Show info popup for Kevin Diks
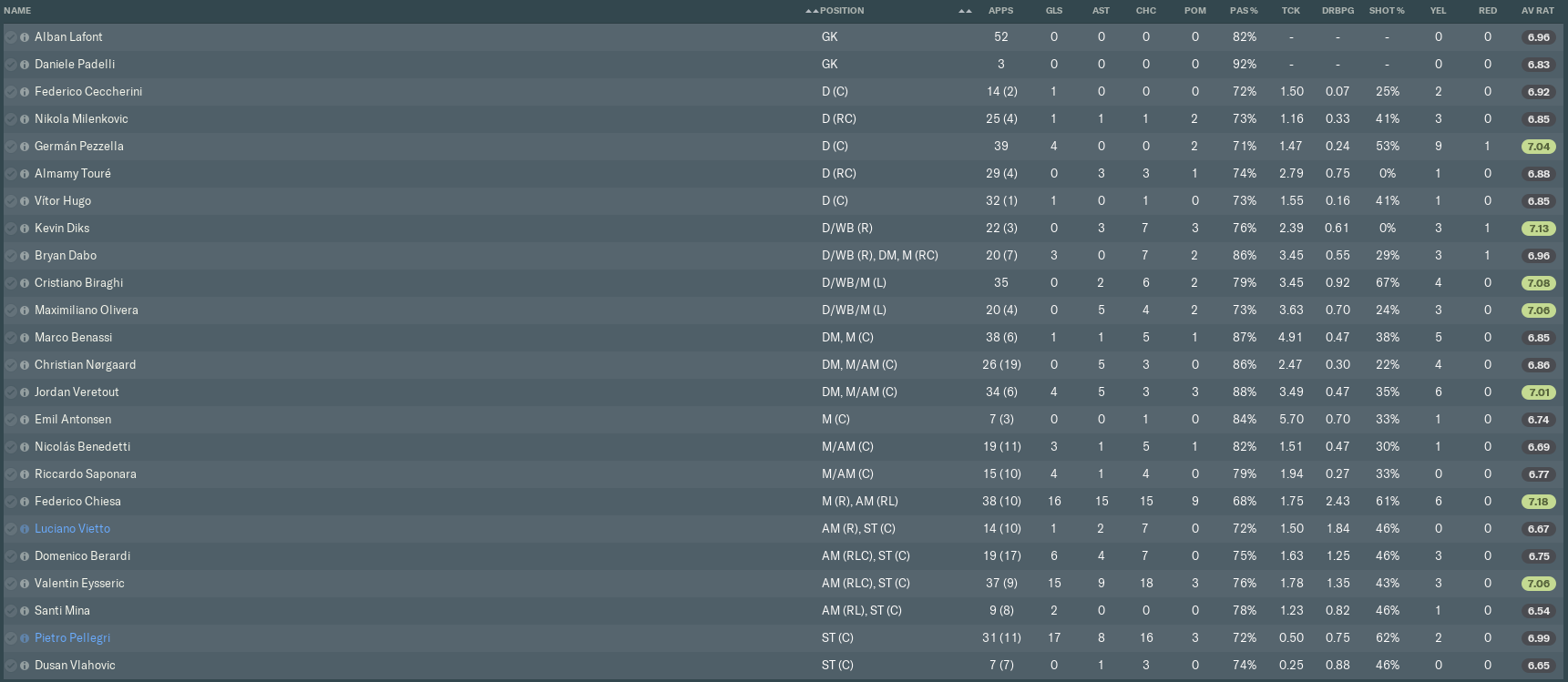Image resolution: width=1568 pixels, height=682 pixels. [25, 229]
